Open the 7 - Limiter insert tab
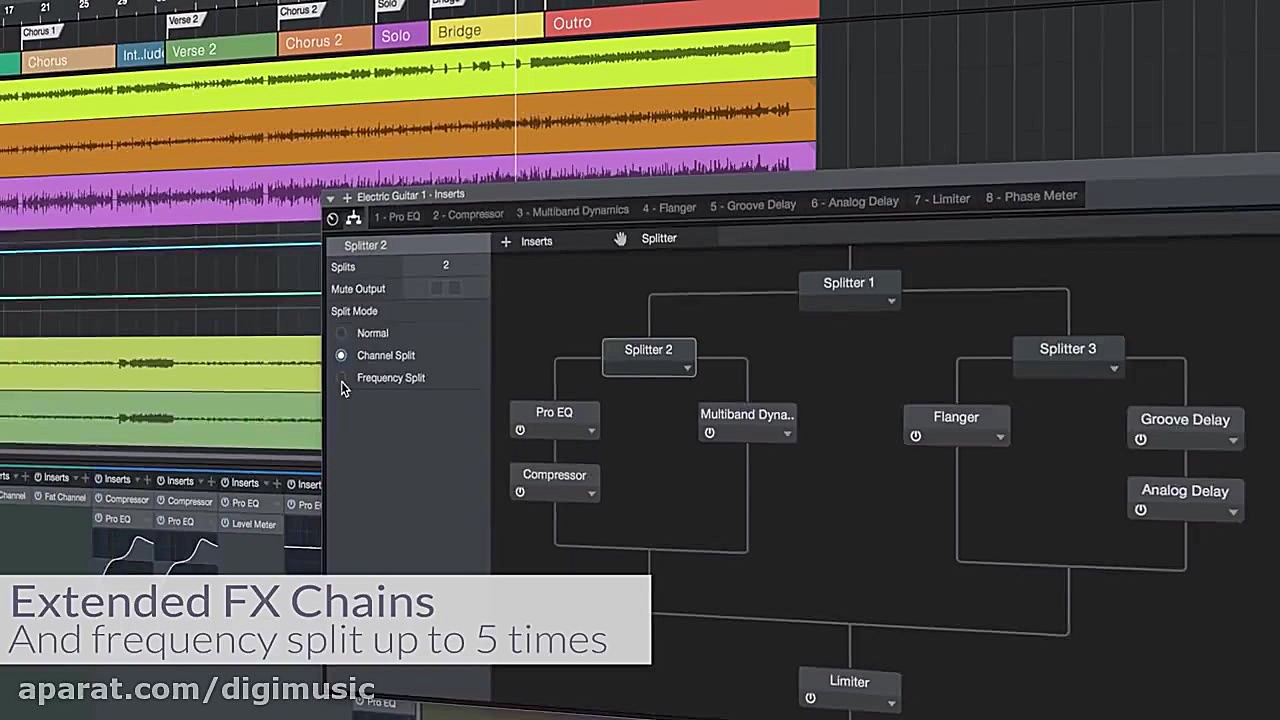Screen dimensions: 1280x720 coord(941,199)
